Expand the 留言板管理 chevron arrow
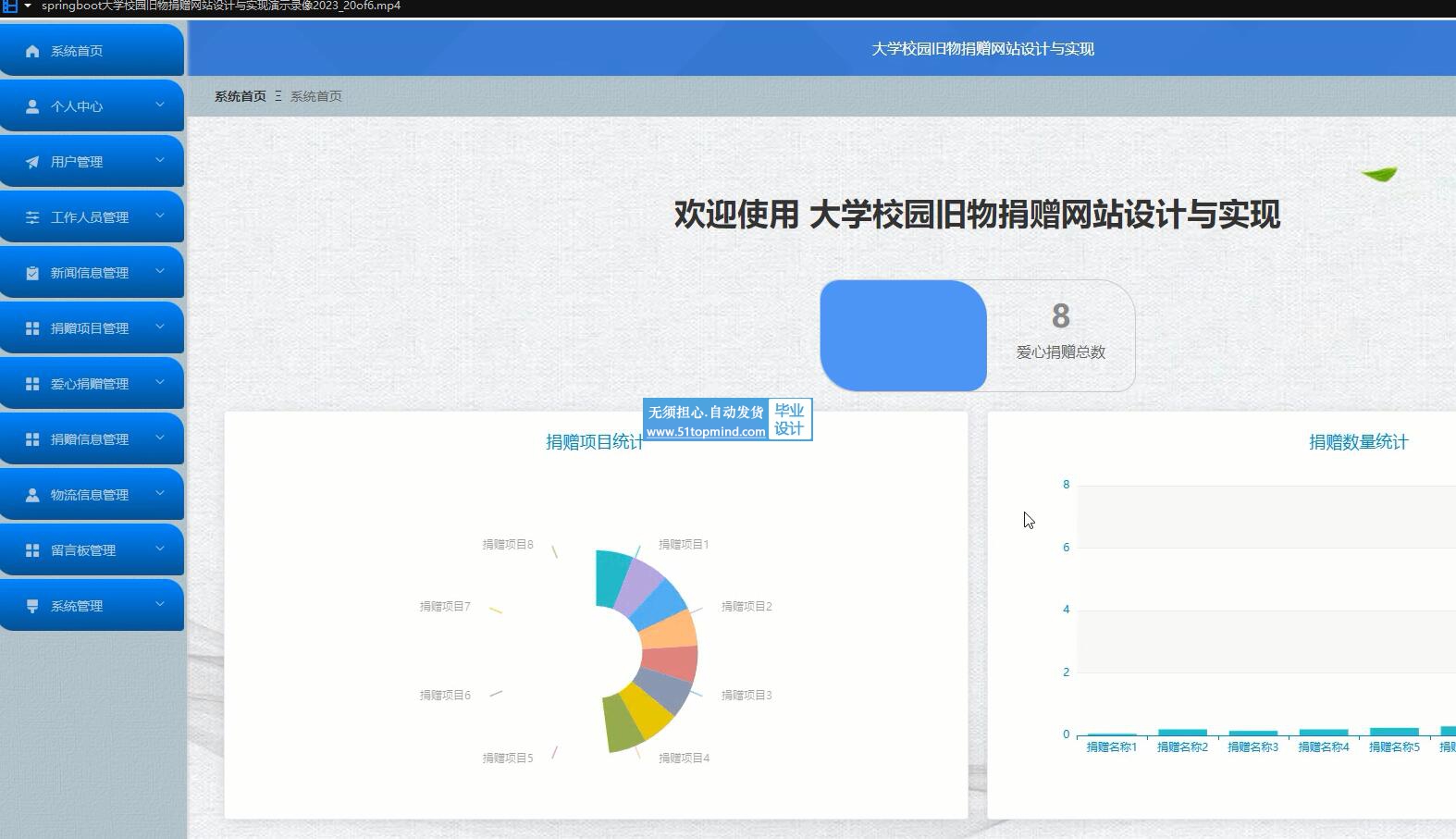Viewport: 1456px width, 839px height. 160,549
